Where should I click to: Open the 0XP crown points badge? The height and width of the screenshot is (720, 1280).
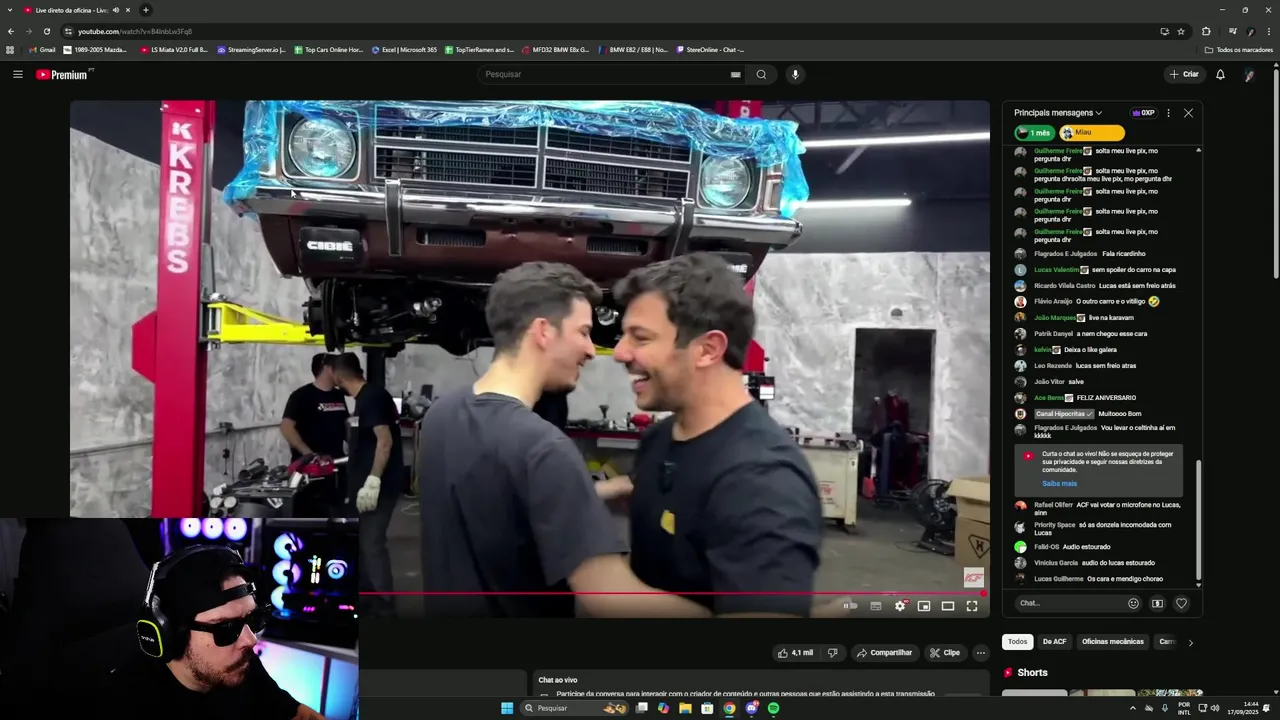(1143, 113)
